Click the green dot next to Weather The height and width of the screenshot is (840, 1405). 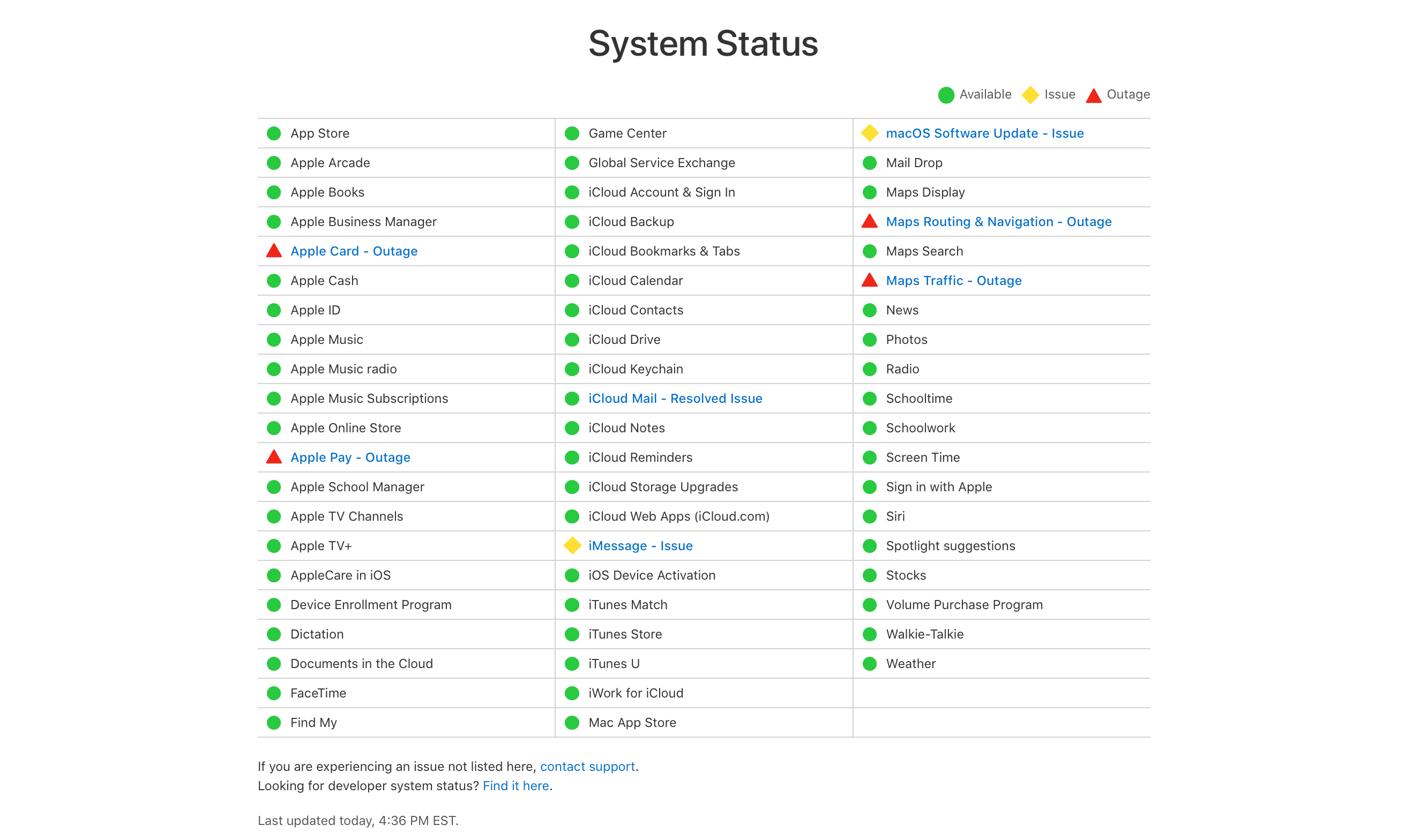pos(870,663)
